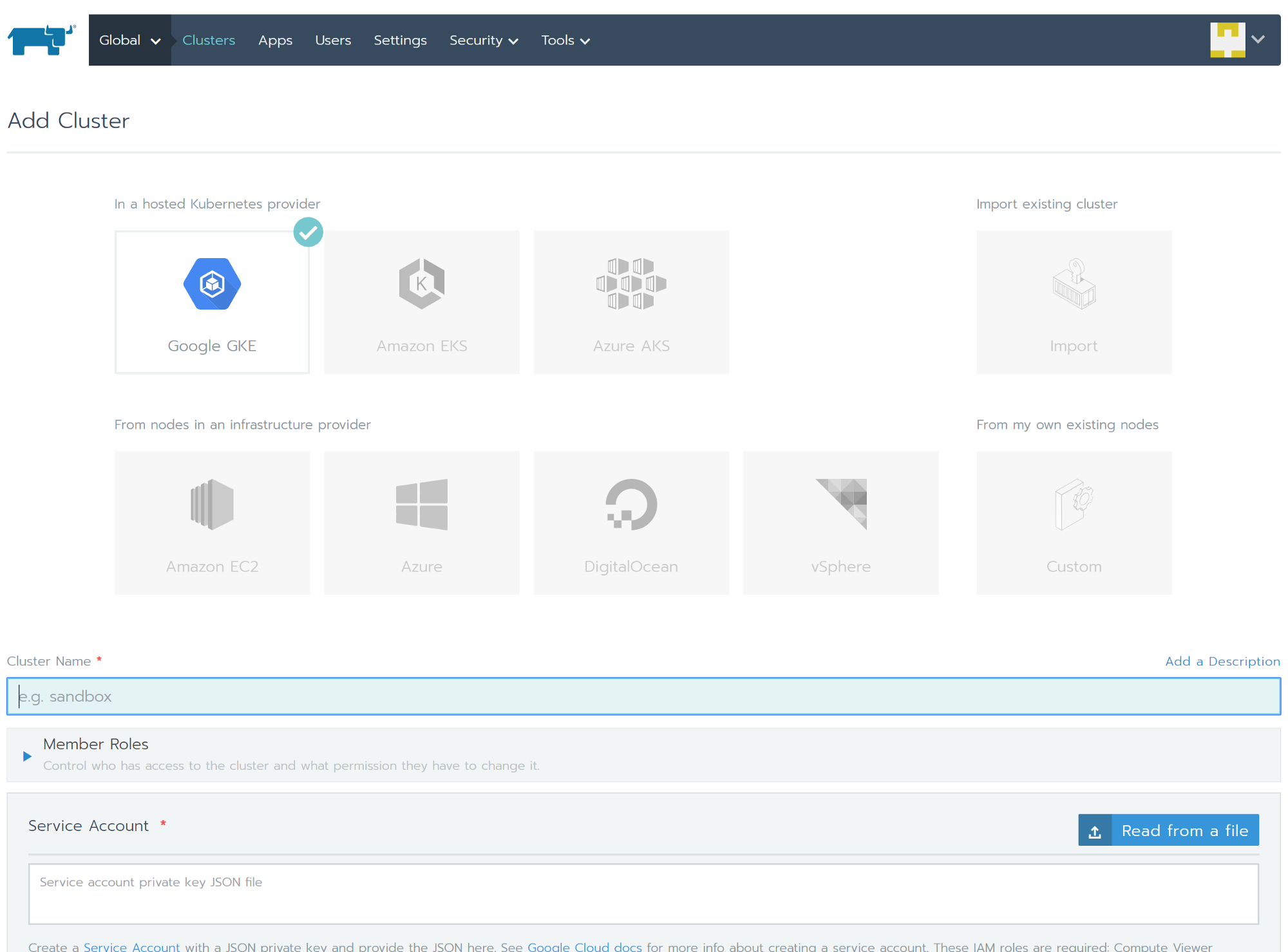Image resolution: width=1288 pixels, height=952 pixels.
Task: Choose the Azure infrastructure provider tile
Action: click(x=421, y=523)
